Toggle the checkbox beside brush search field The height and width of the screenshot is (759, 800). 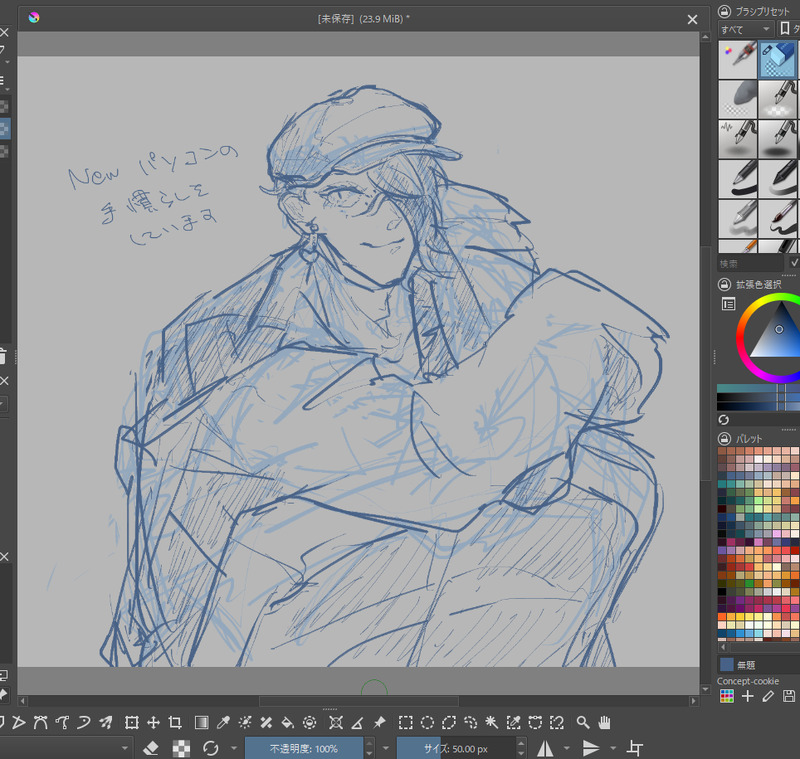[x=794, y=263]
